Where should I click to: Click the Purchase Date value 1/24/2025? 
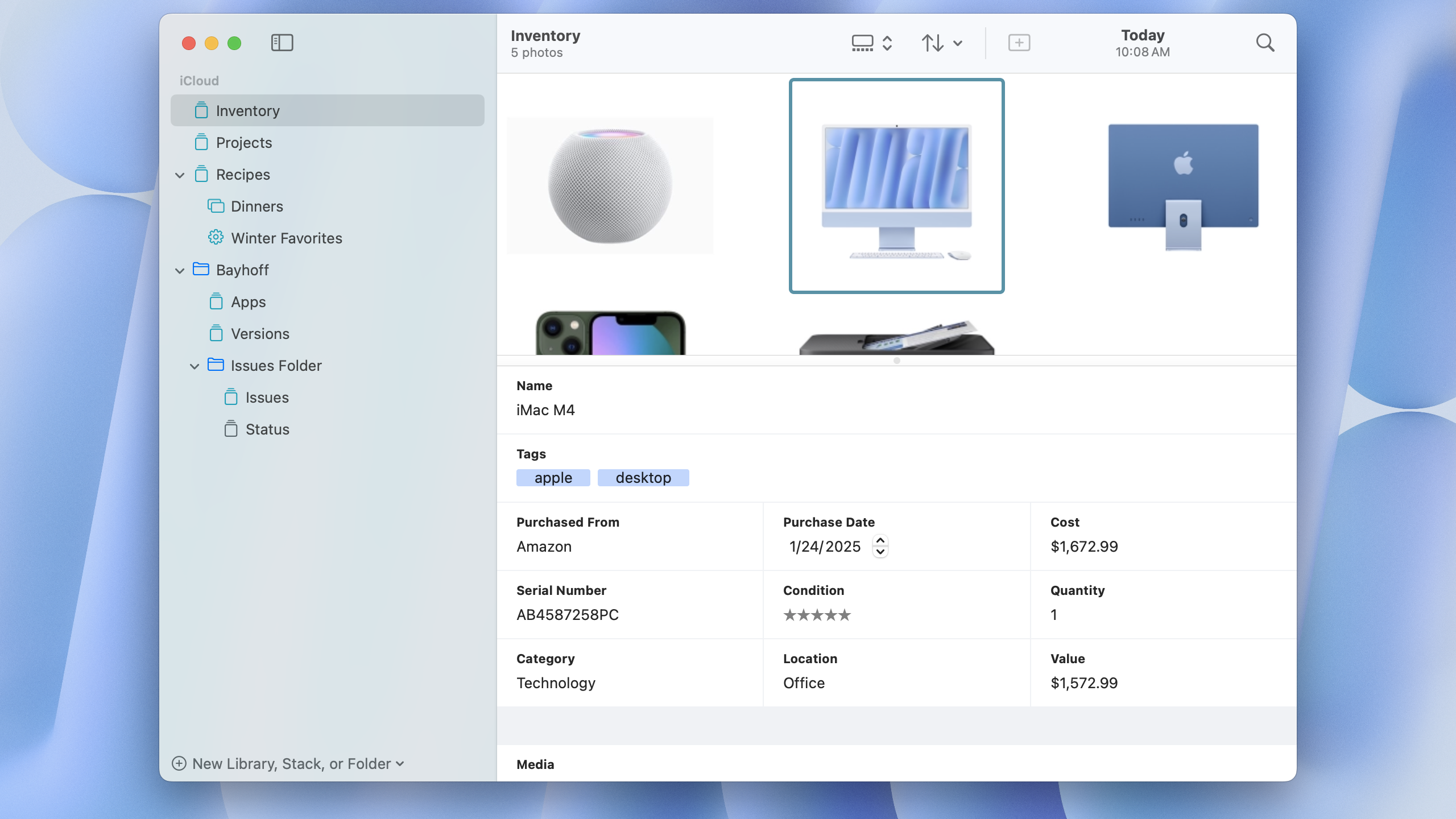pos(825,547)
